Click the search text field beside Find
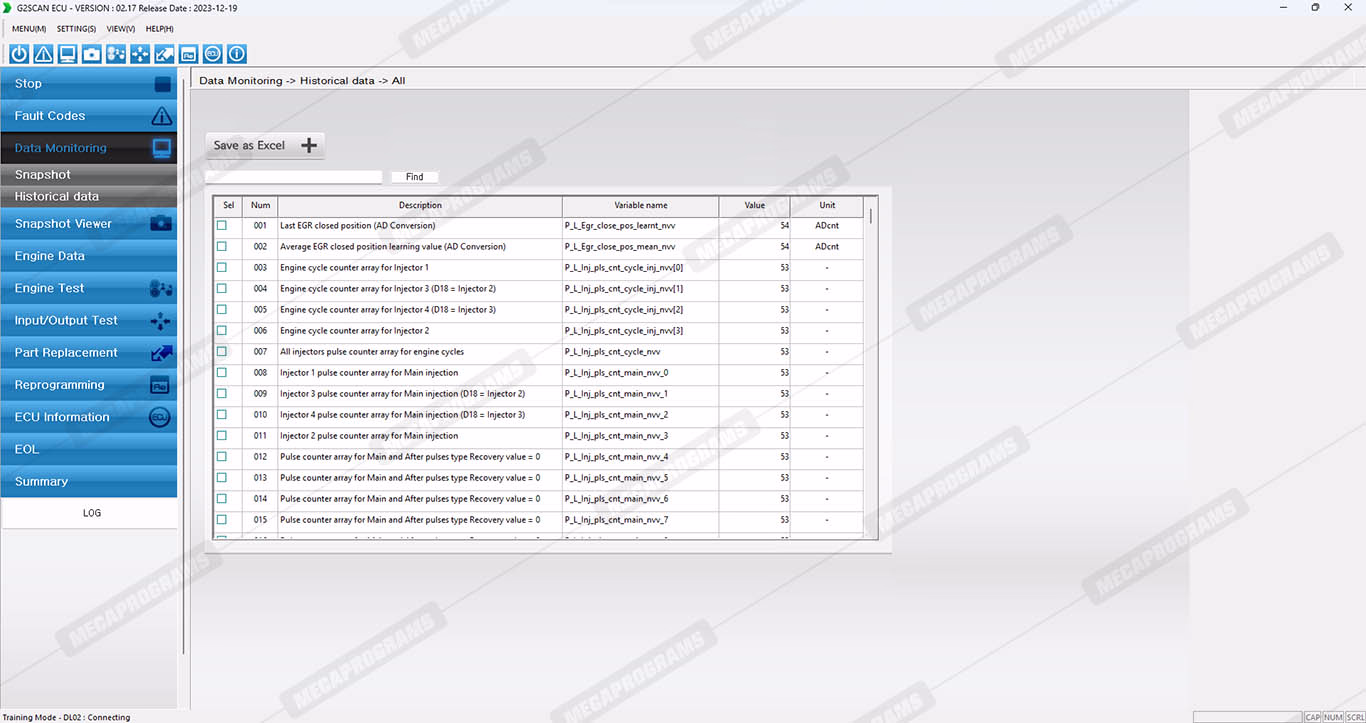Image resolution: width=1366 pixels, height=723 pixels. [294, 177]
